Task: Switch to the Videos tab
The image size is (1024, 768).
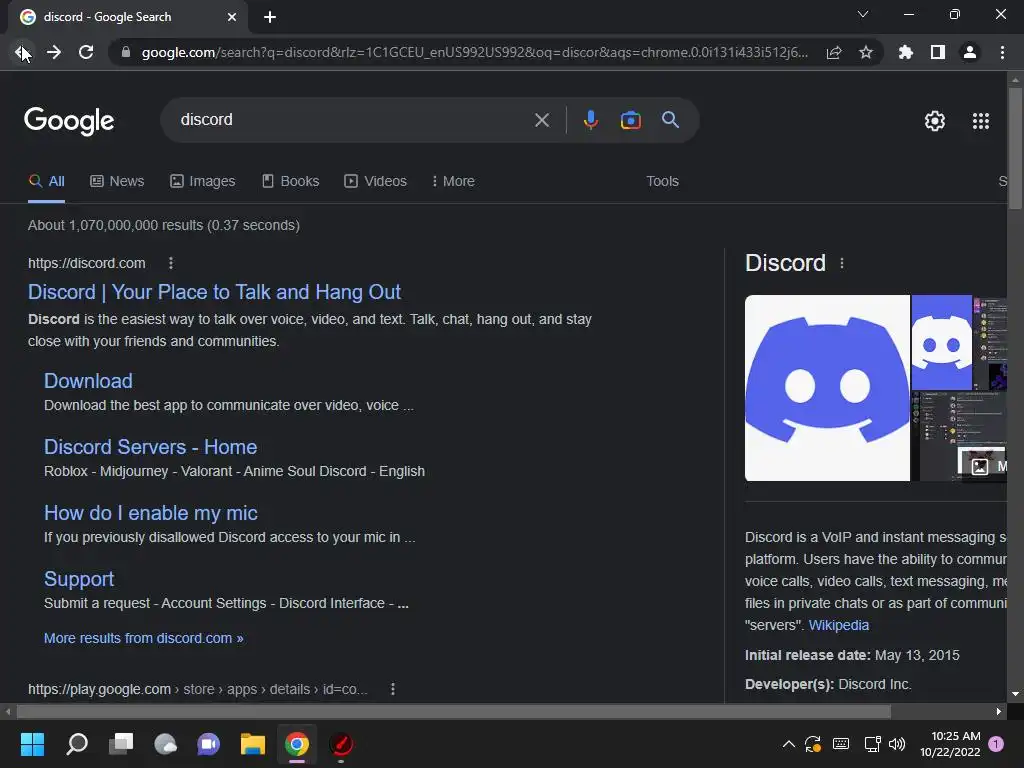Action: 376,182
